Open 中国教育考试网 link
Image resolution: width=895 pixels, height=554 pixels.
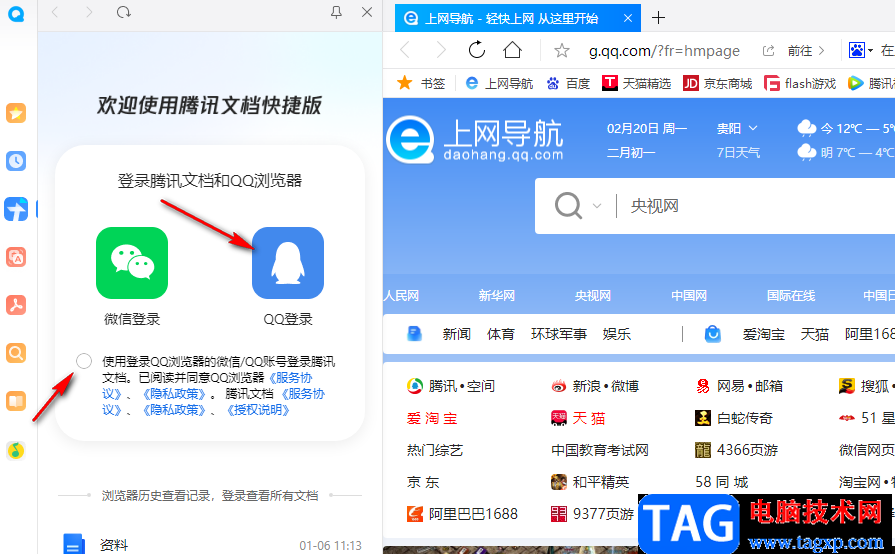point(600,450)
